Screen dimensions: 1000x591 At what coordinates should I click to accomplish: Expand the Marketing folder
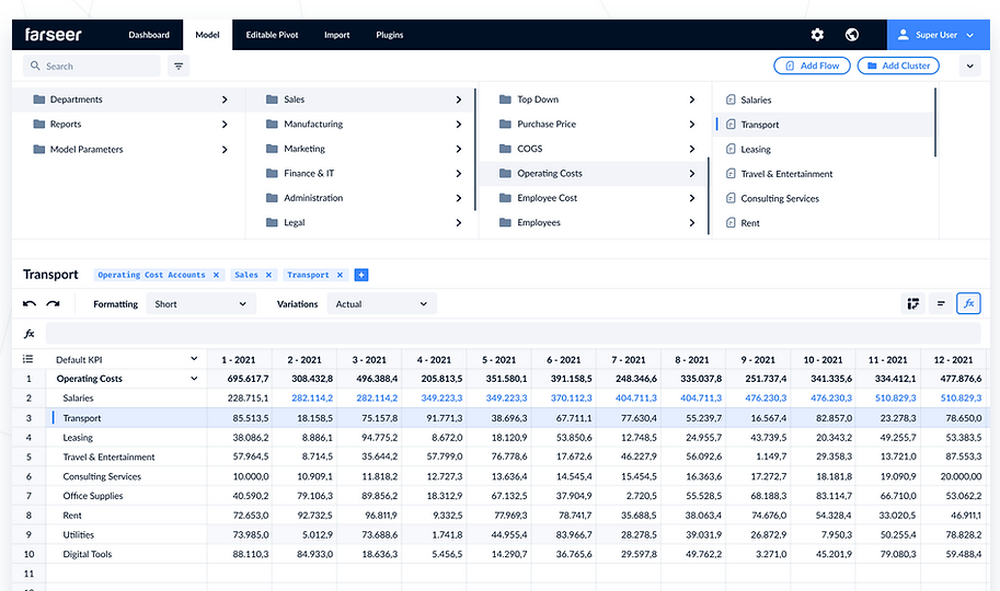coord(459,149)
